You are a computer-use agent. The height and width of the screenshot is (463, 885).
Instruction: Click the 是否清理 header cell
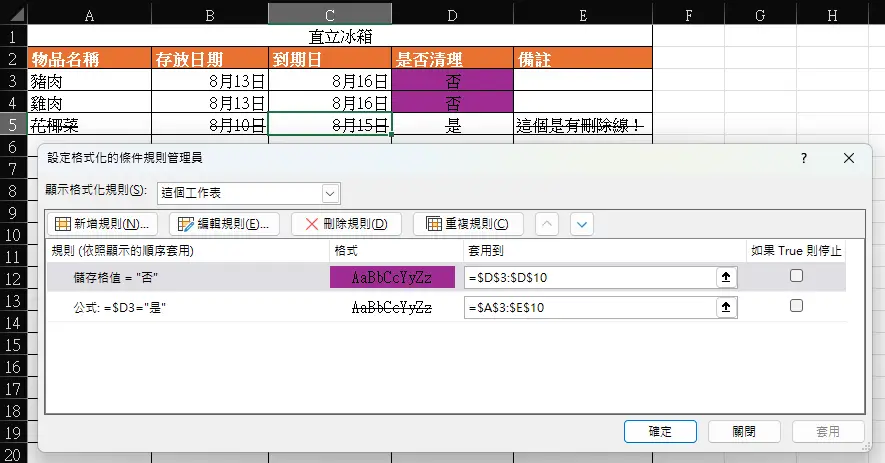click(x=452, y=59)
